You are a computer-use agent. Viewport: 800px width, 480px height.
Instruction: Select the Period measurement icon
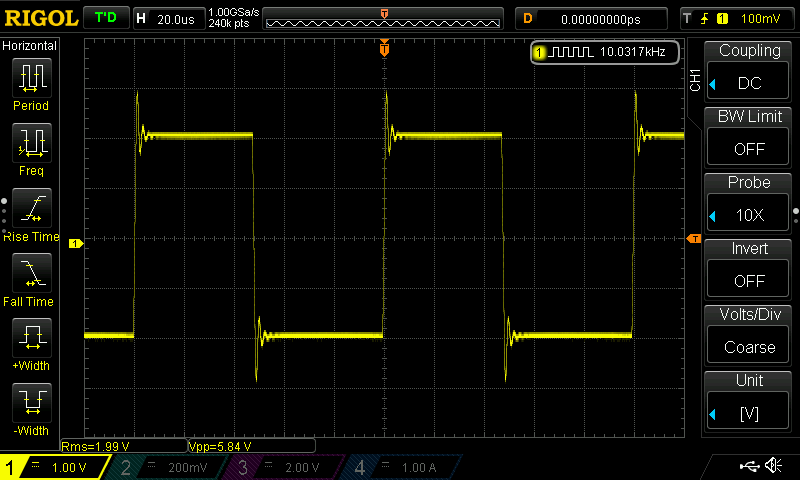(32, 78)
